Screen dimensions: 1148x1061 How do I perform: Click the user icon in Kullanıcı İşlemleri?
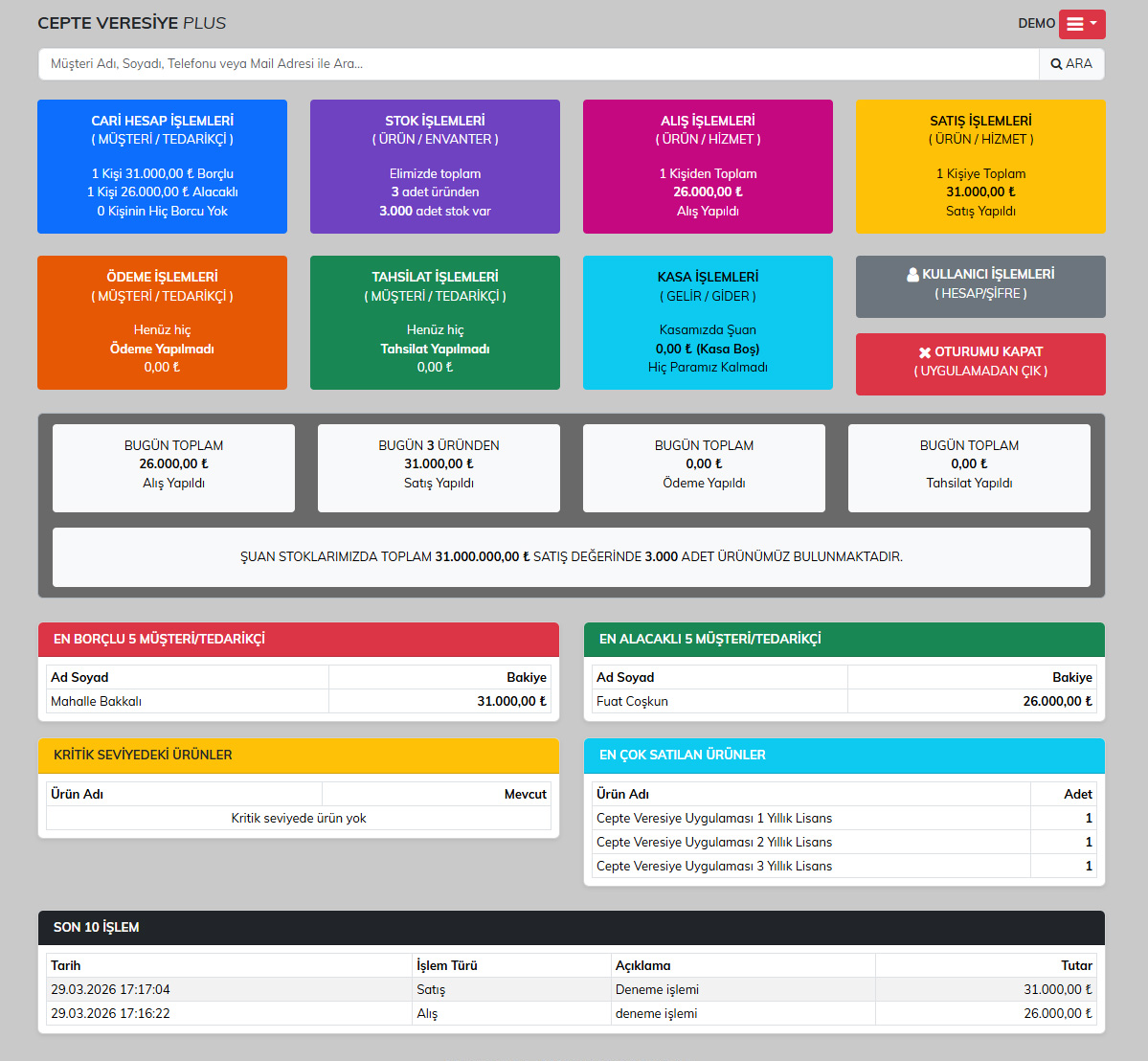[x=912, y=275]
